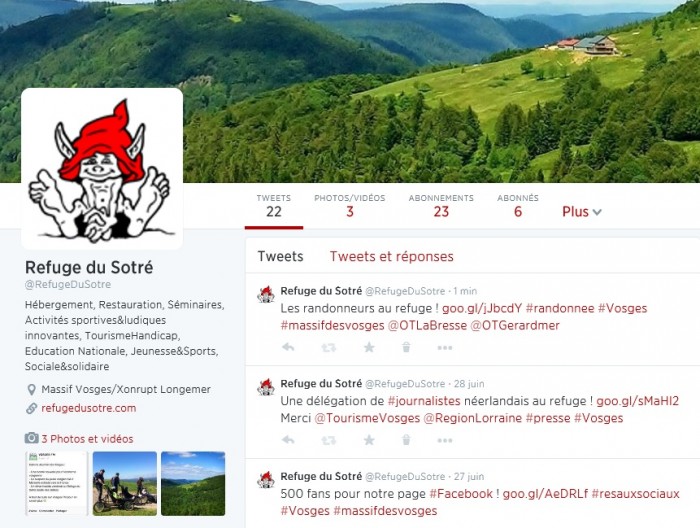Viewport: 700px width, 528px height.
Task: Open more options on journalistes tweet
Action: [x=445, y=441]
